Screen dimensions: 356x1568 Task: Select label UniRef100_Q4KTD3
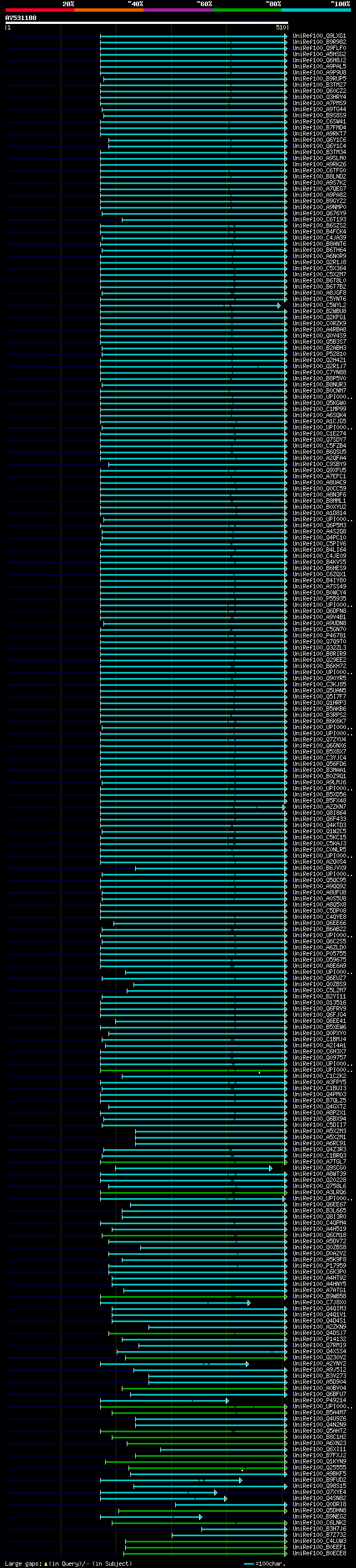319,825
